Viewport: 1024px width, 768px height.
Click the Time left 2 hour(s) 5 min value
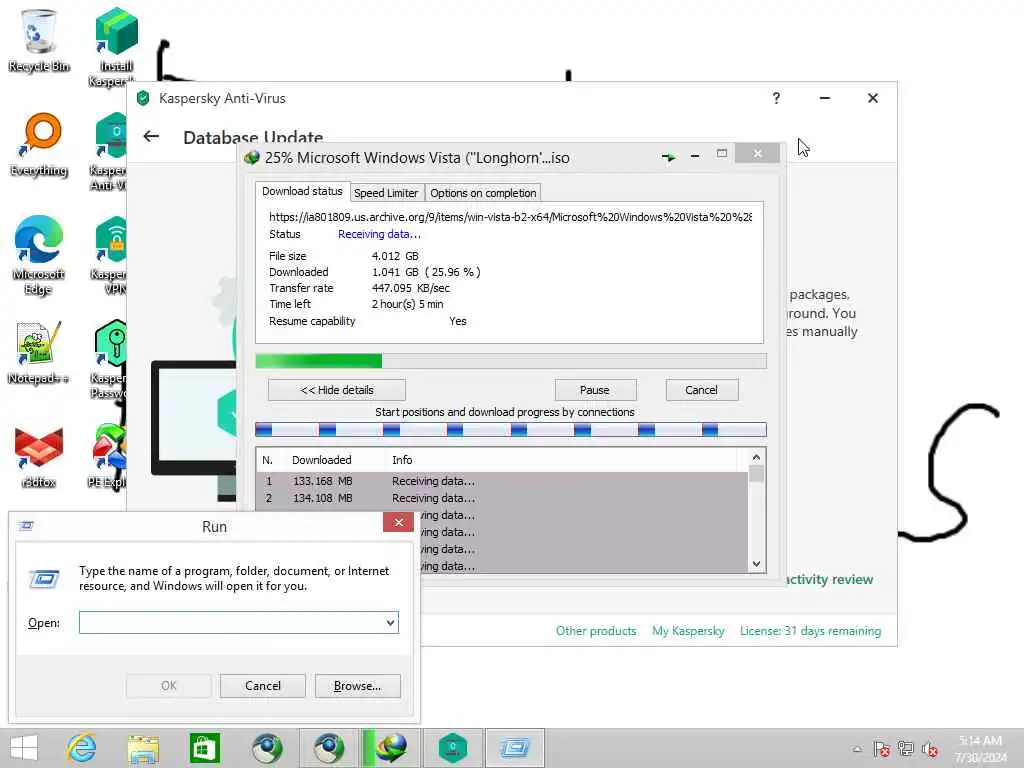[x=408, y=304]
